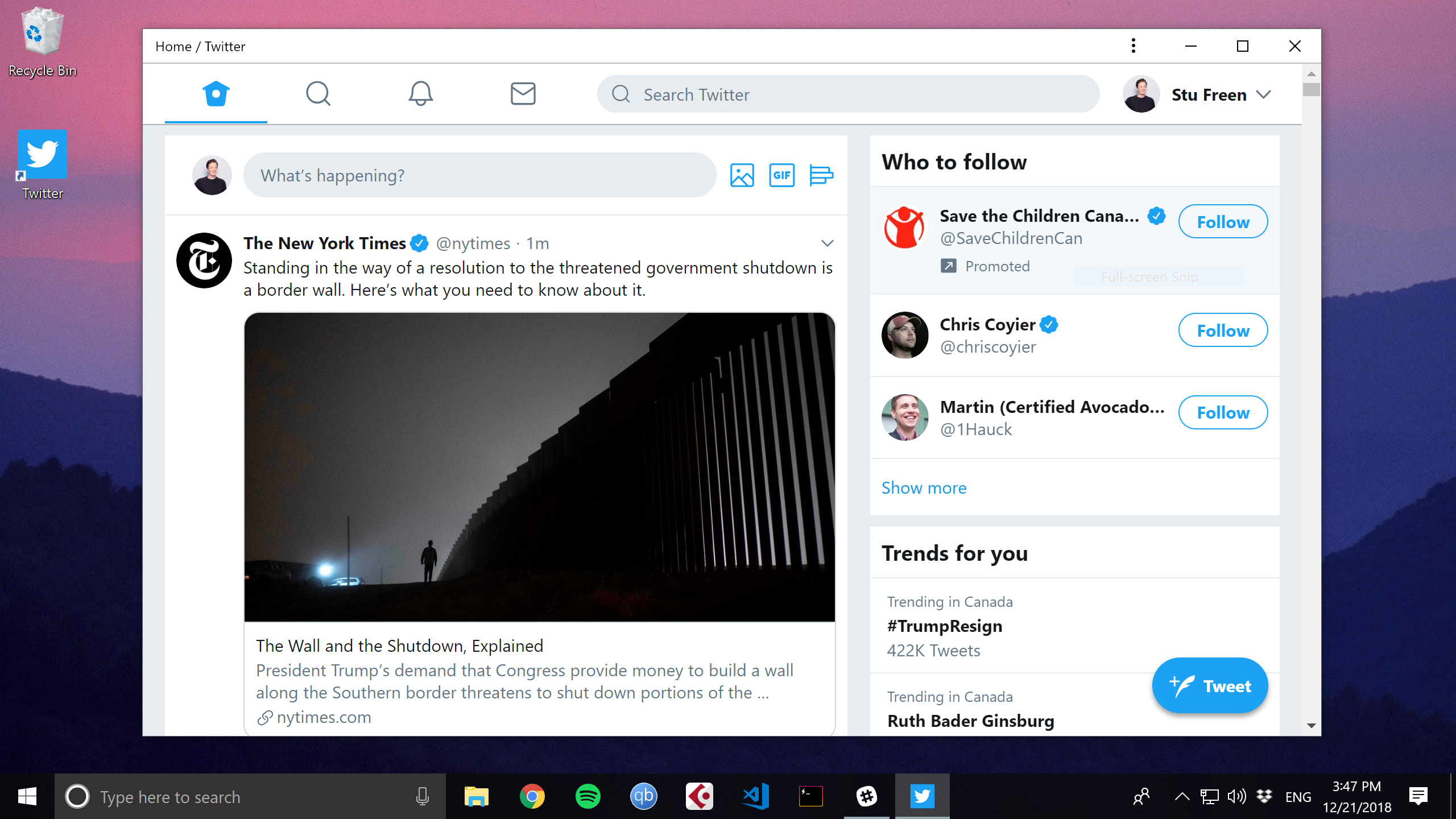
Task: Open the Ruth Bader Ginsburg trend
Action: point(970,721)
